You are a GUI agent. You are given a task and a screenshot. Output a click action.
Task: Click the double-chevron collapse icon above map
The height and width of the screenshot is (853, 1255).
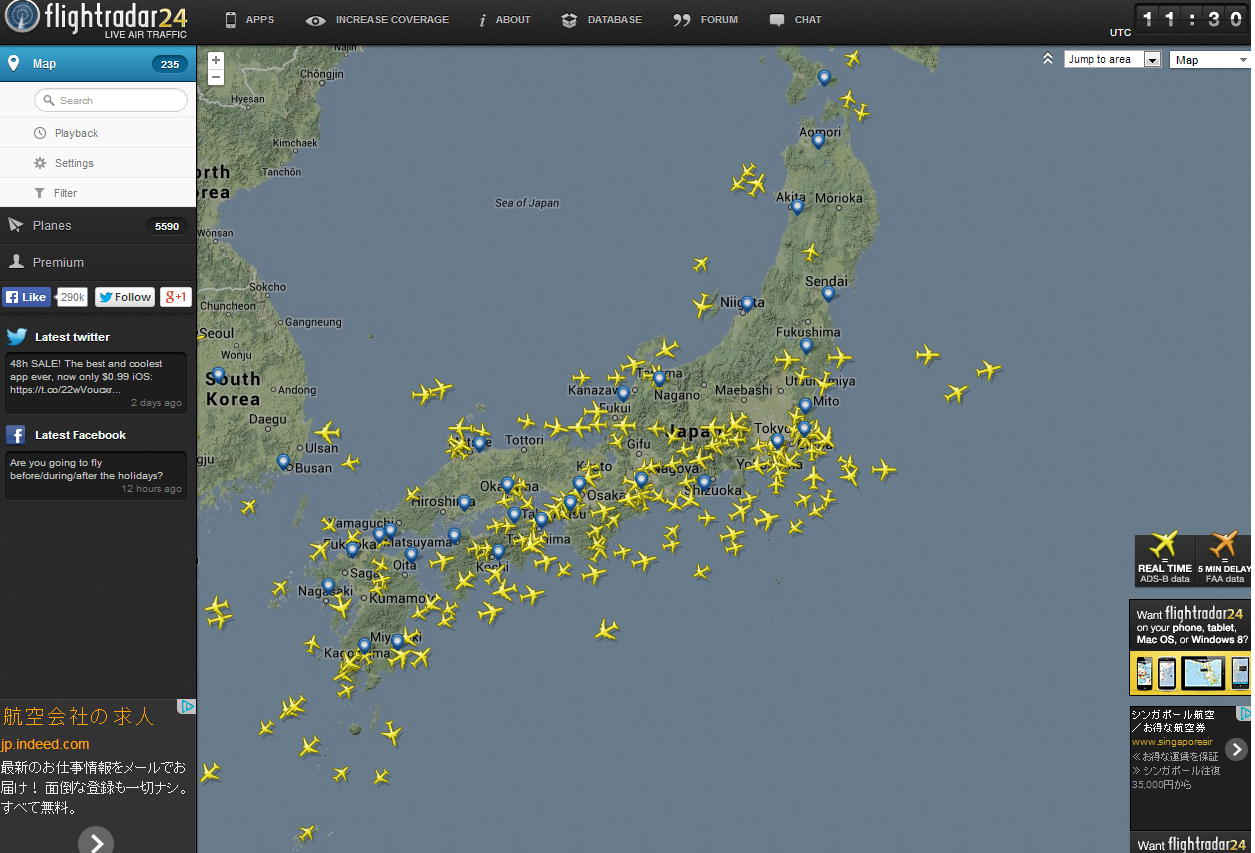point(1047,59)
